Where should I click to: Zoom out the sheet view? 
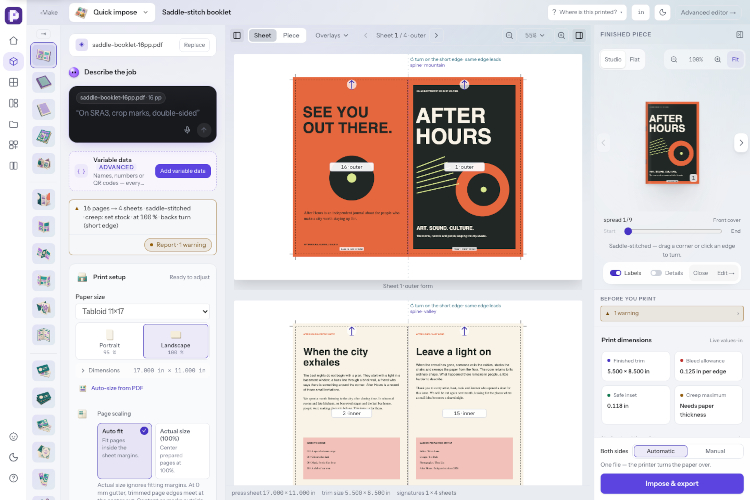click(x=509, y=35)
